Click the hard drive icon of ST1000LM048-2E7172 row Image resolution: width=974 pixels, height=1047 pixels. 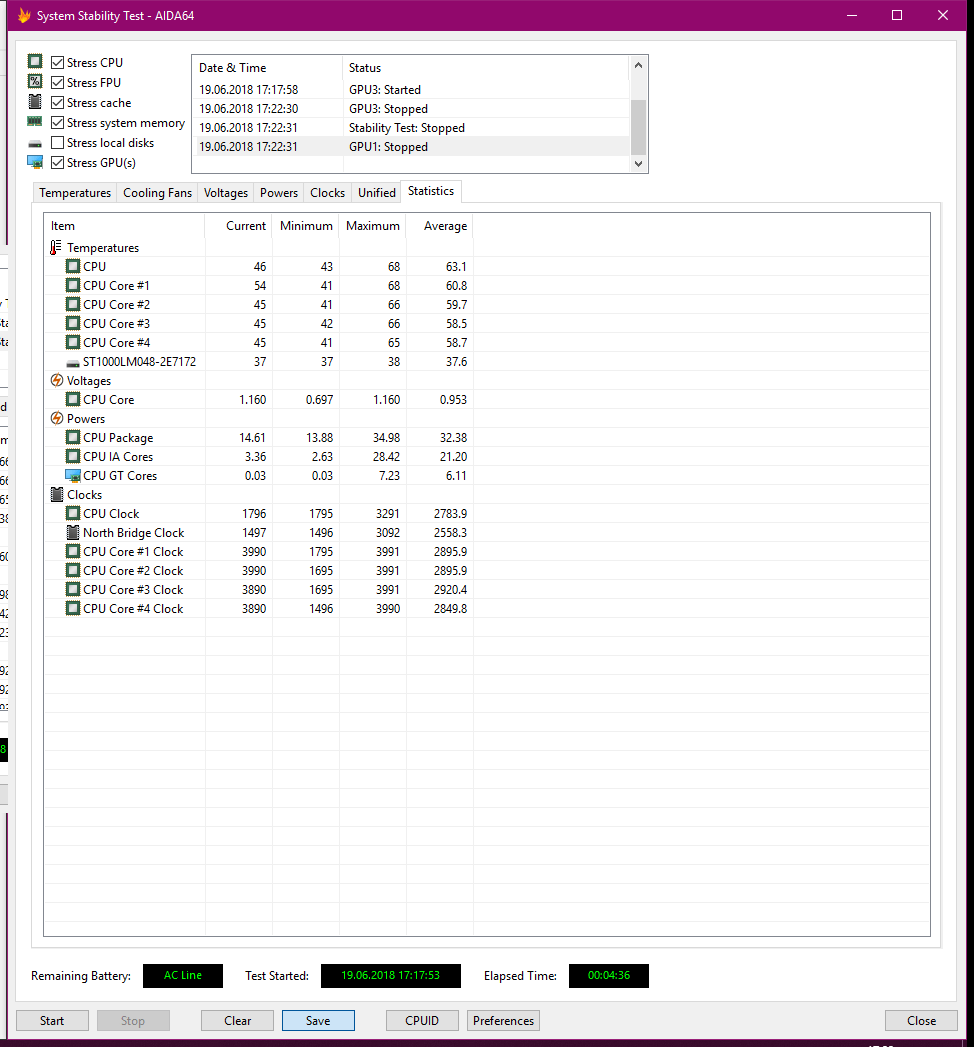73,363
